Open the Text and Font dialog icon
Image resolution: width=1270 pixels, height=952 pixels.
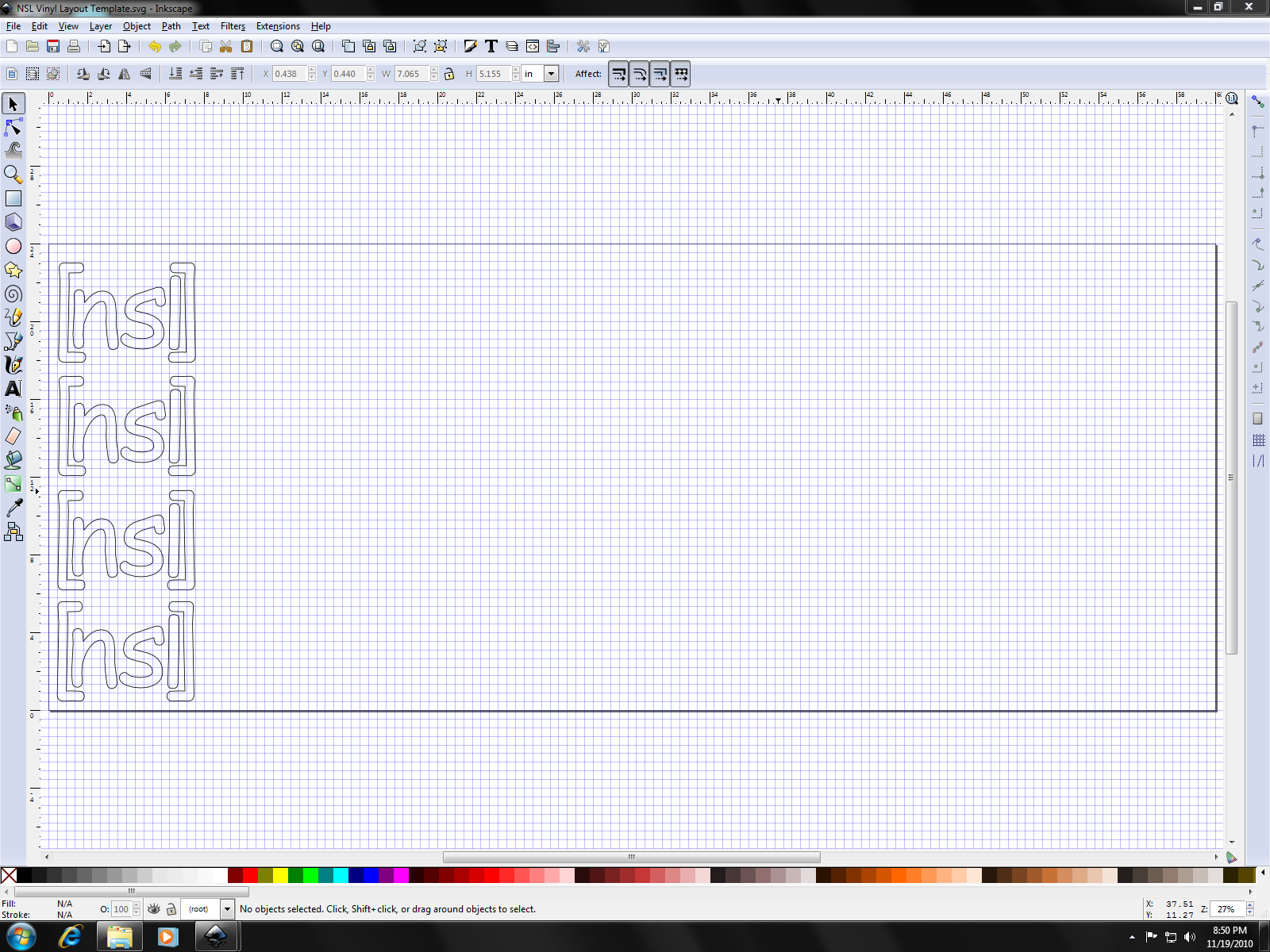(491, 46)
